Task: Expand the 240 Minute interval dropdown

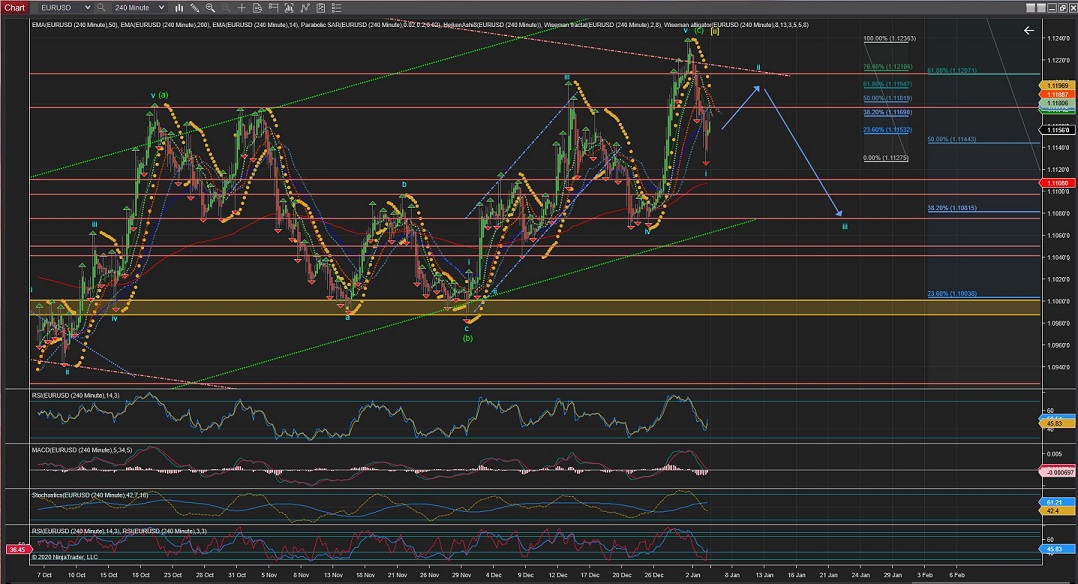Action: (161, 7)
